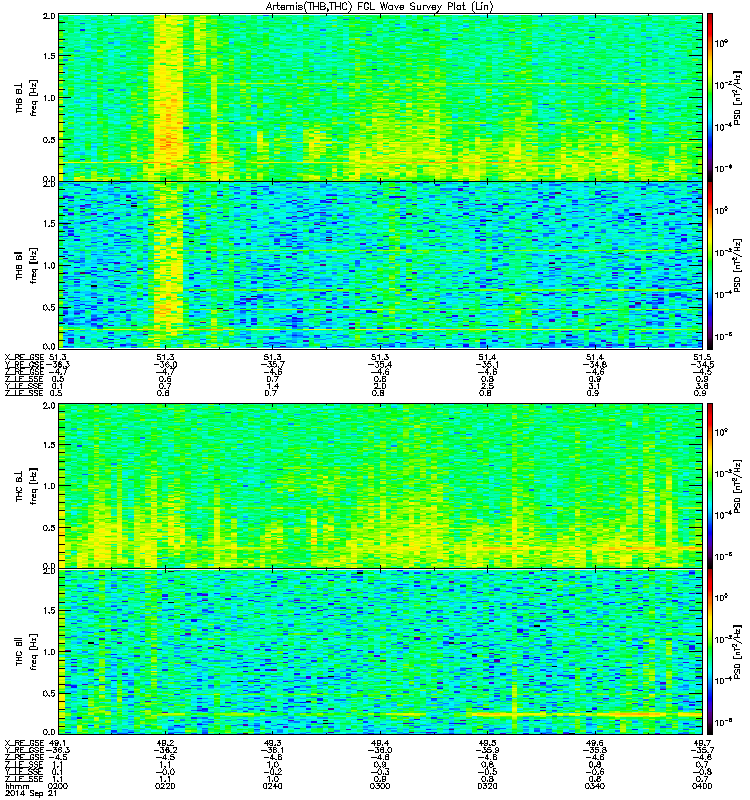Image resolution: width=750 pixels, height=800 pixels.
Task: Click the Y_LSE value -0.2 under THC panels
Action: (x=273, y=772)
